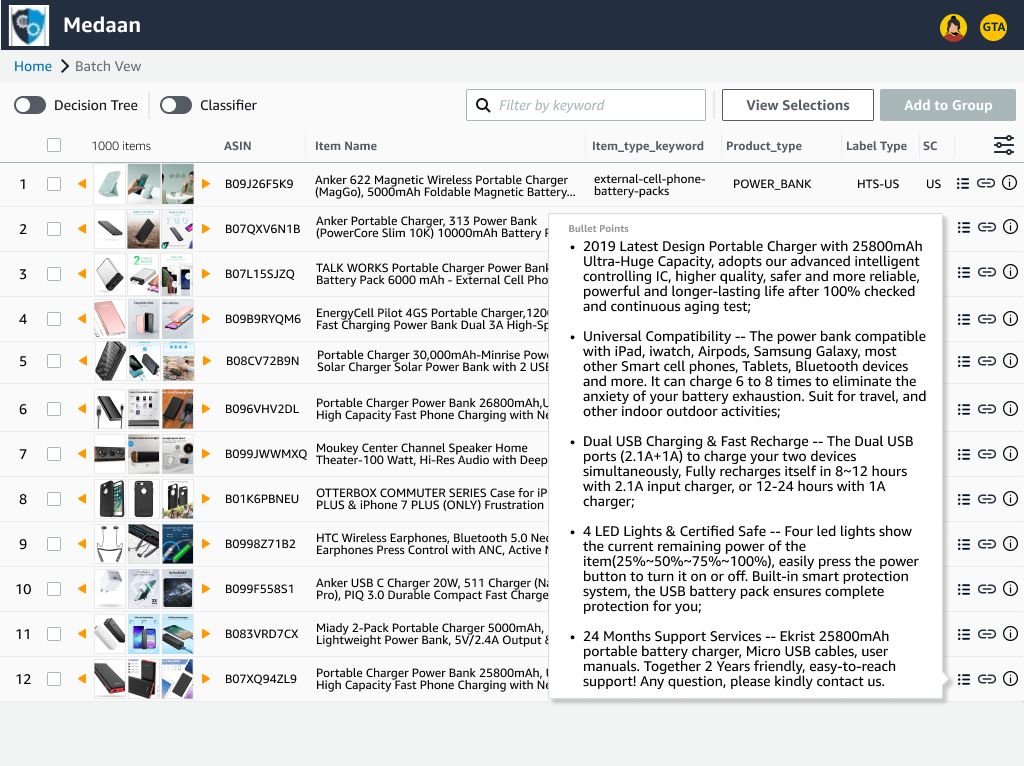Click bullet points icon for row B07XQ94ZL9
This screenshot has height=766, width=1024.
pyautogui.click(x=963, y=679)
